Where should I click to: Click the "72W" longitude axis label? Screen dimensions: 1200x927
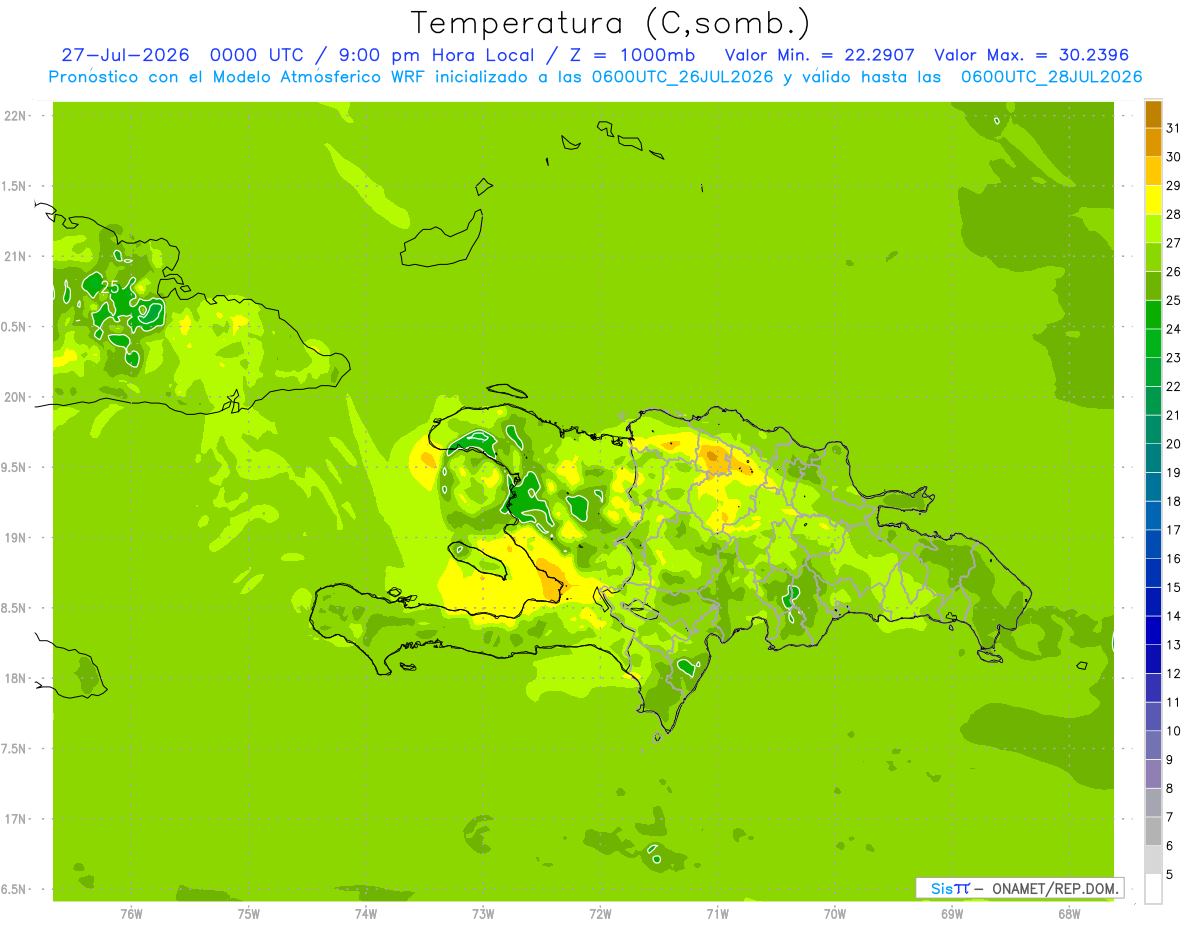pos(600,914)
